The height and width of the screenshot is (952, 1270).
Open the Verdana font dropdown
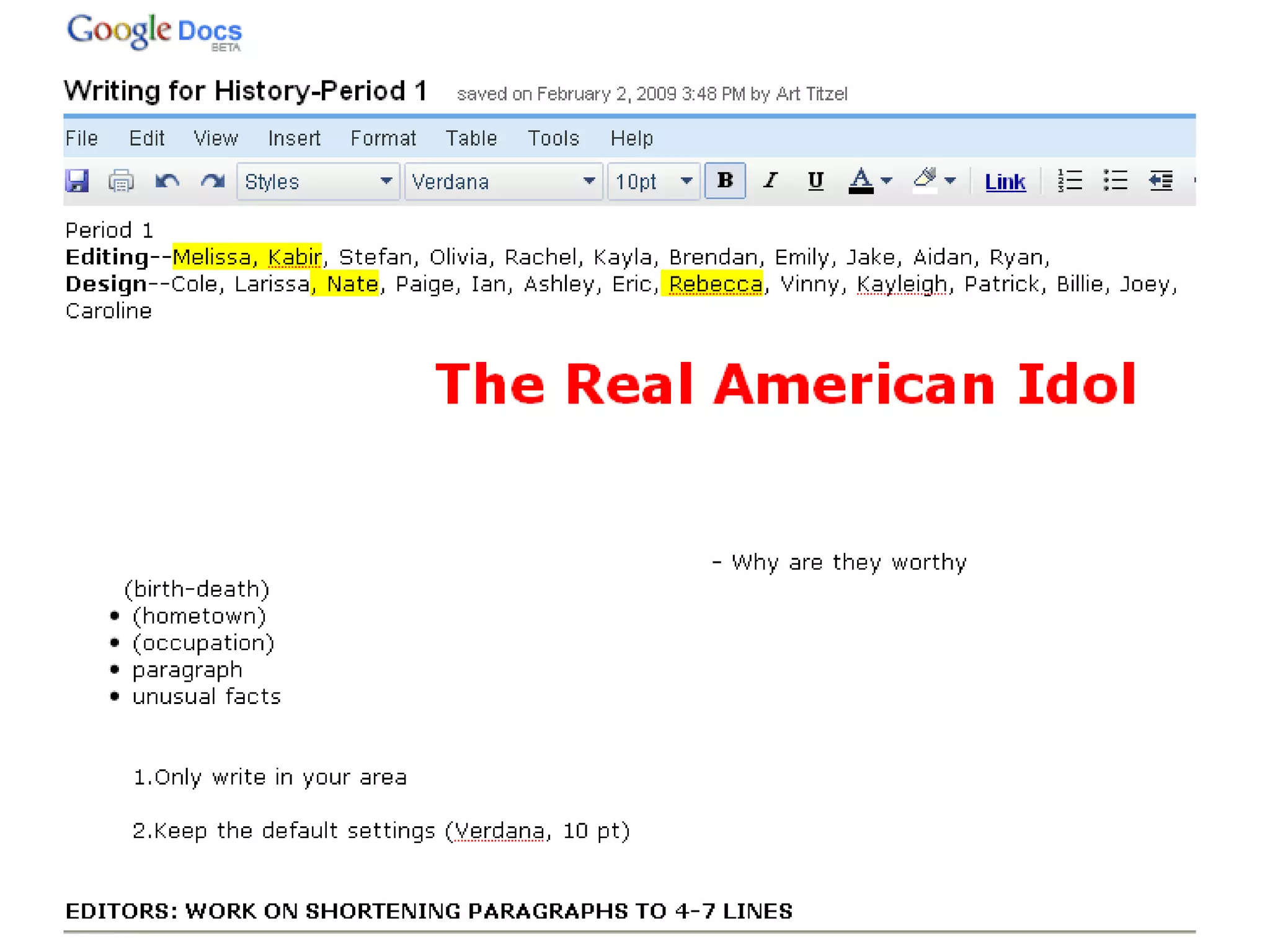(x=503, y=182)
